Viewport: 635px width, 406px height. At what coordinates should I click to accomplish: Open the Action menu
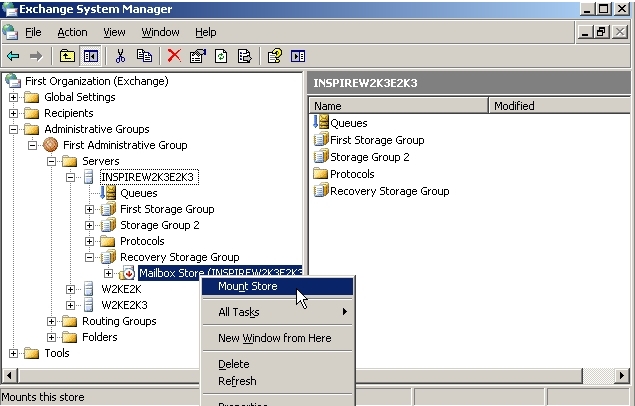tap(72, 32)
